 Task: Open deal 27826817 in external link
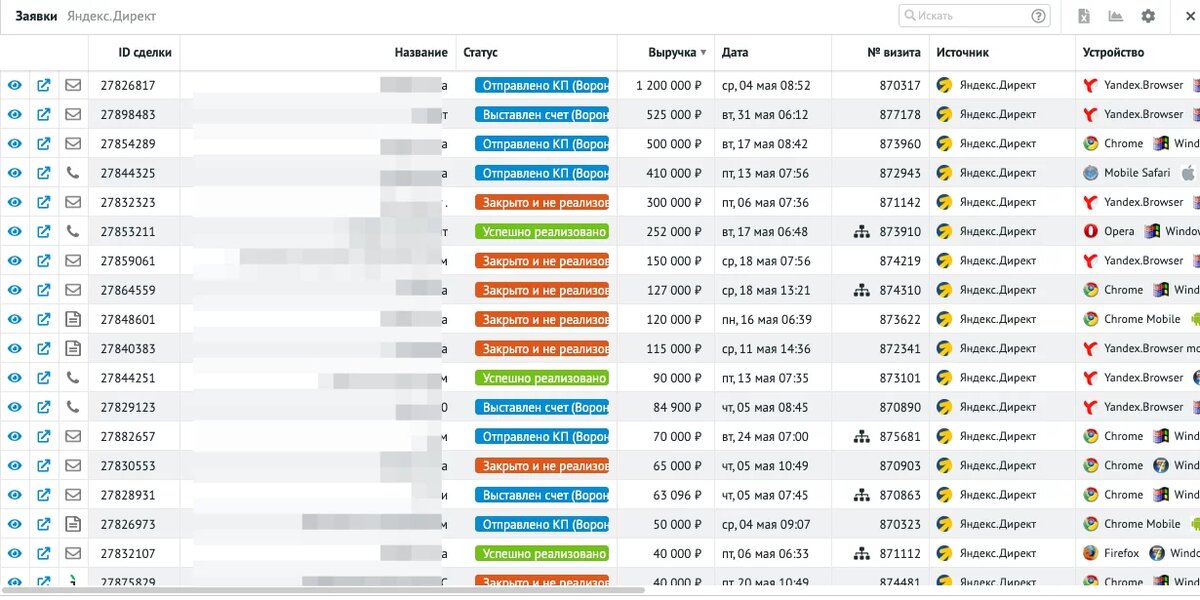44,86
